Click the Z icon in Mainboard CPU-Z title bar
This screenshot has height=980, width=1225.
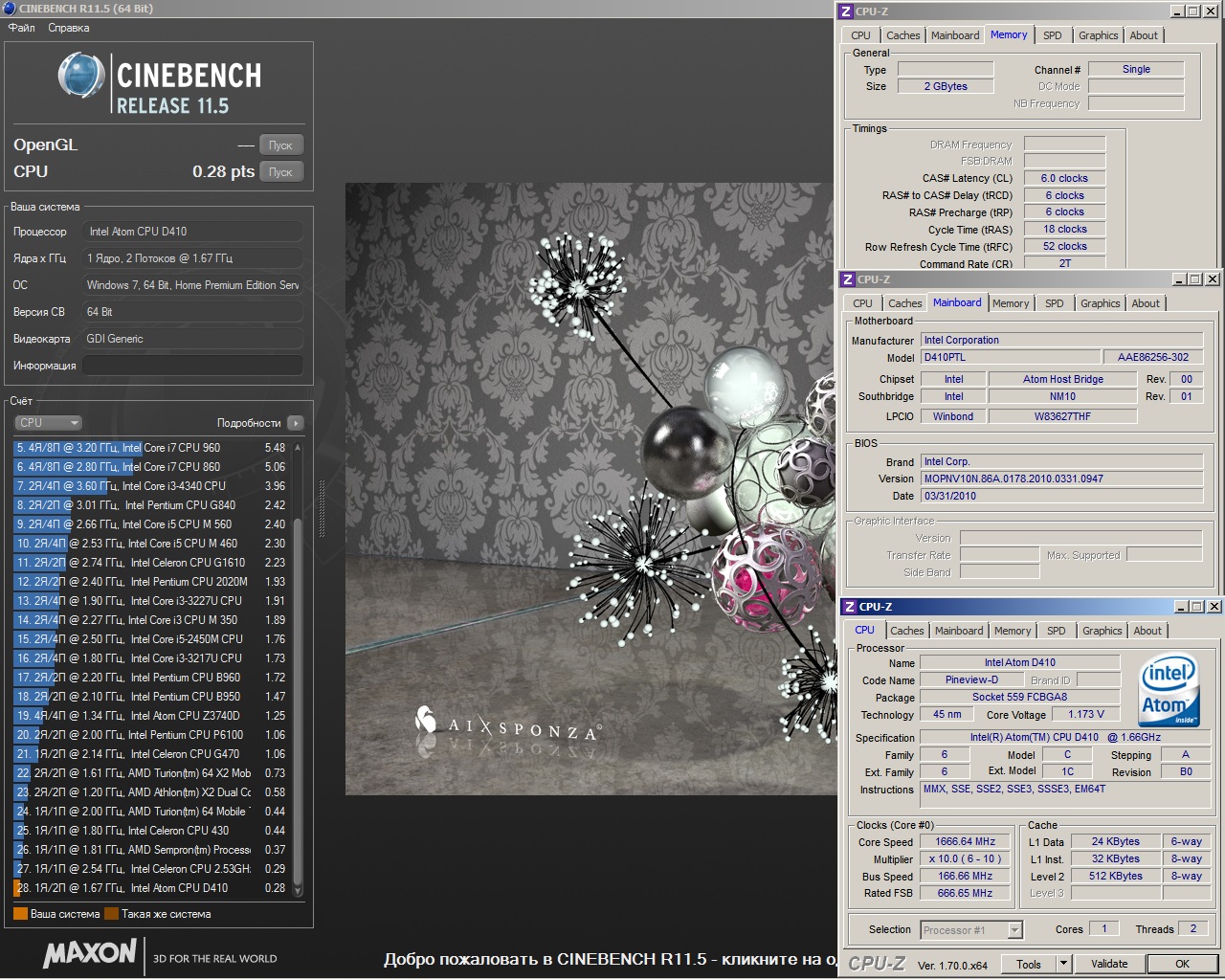848,279
